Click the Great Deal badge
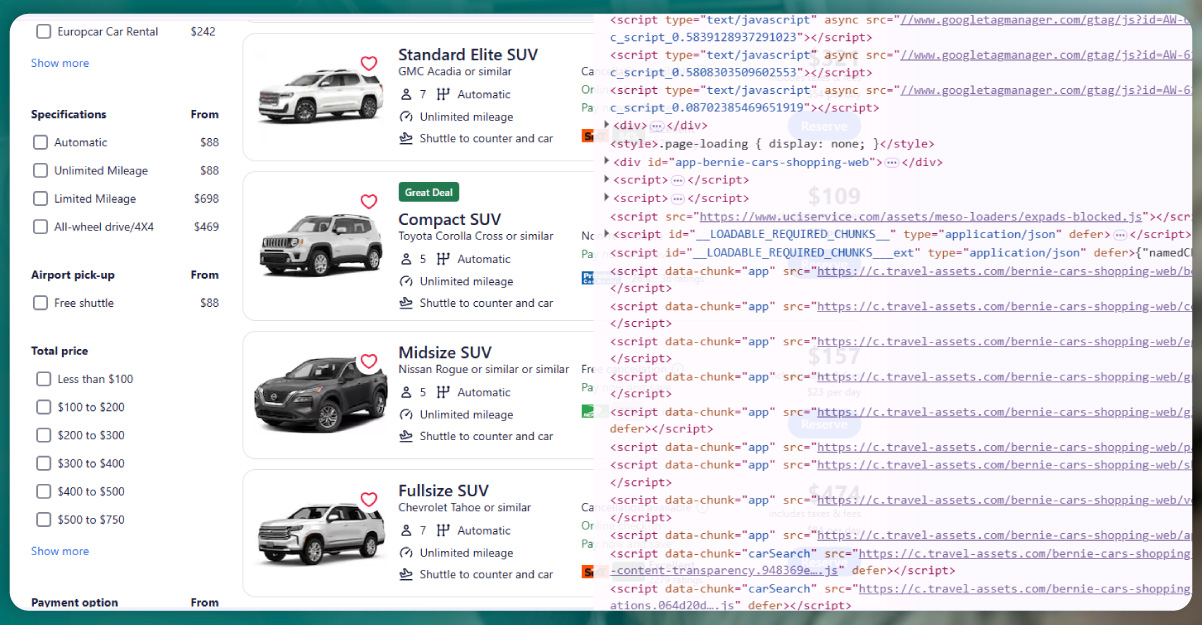 [429, 193]
